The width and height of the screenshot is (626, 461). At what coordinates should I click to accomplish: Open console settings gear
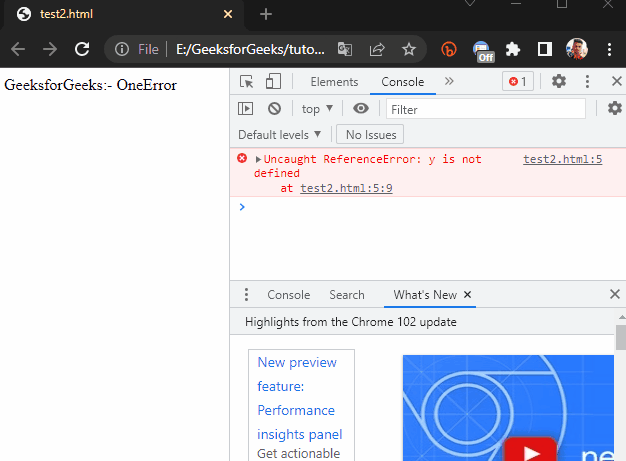(614, 108)
